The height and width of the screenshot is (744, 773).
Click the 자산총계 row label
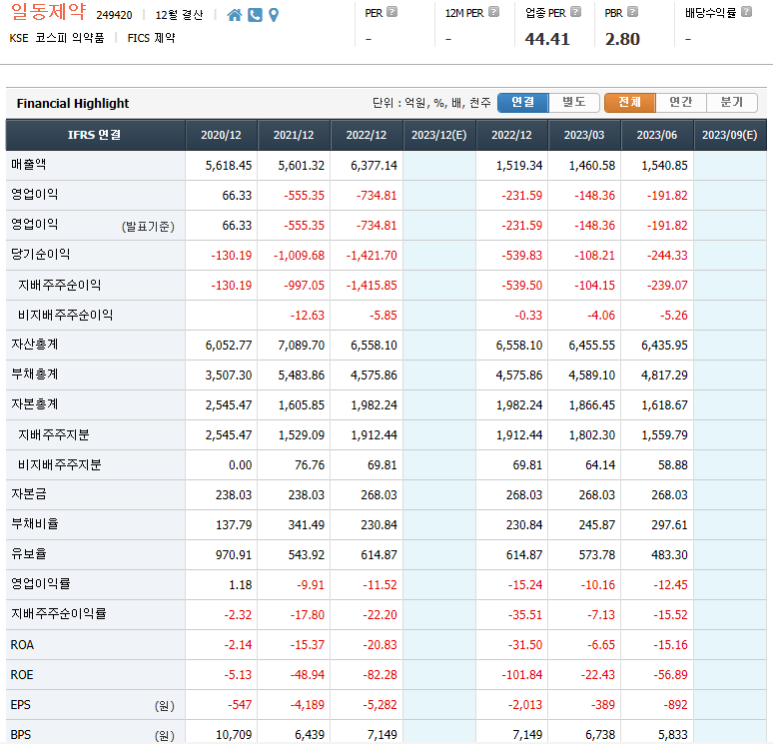pyautogui.click(x=35, y=344)
